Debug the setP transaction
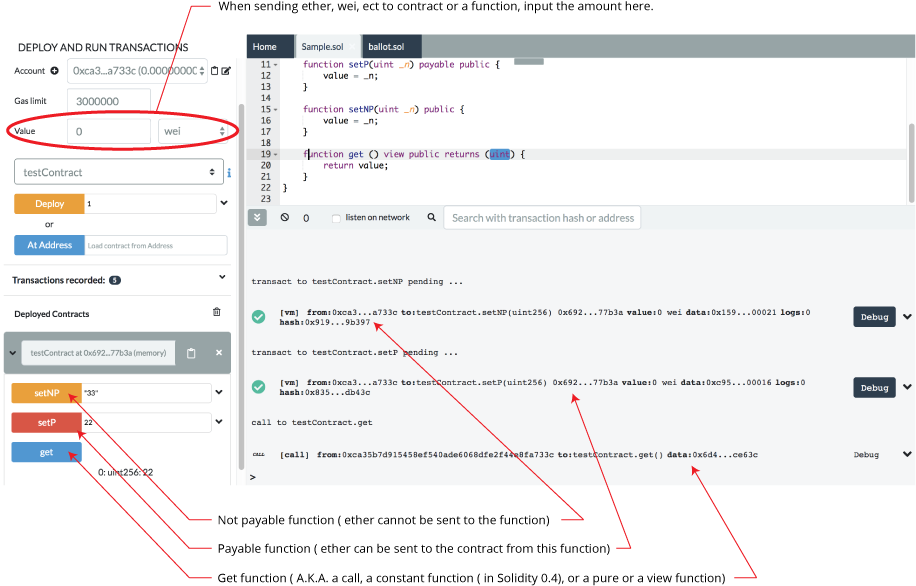Viewport: 916px width, 586px height. tap(874, 387)
